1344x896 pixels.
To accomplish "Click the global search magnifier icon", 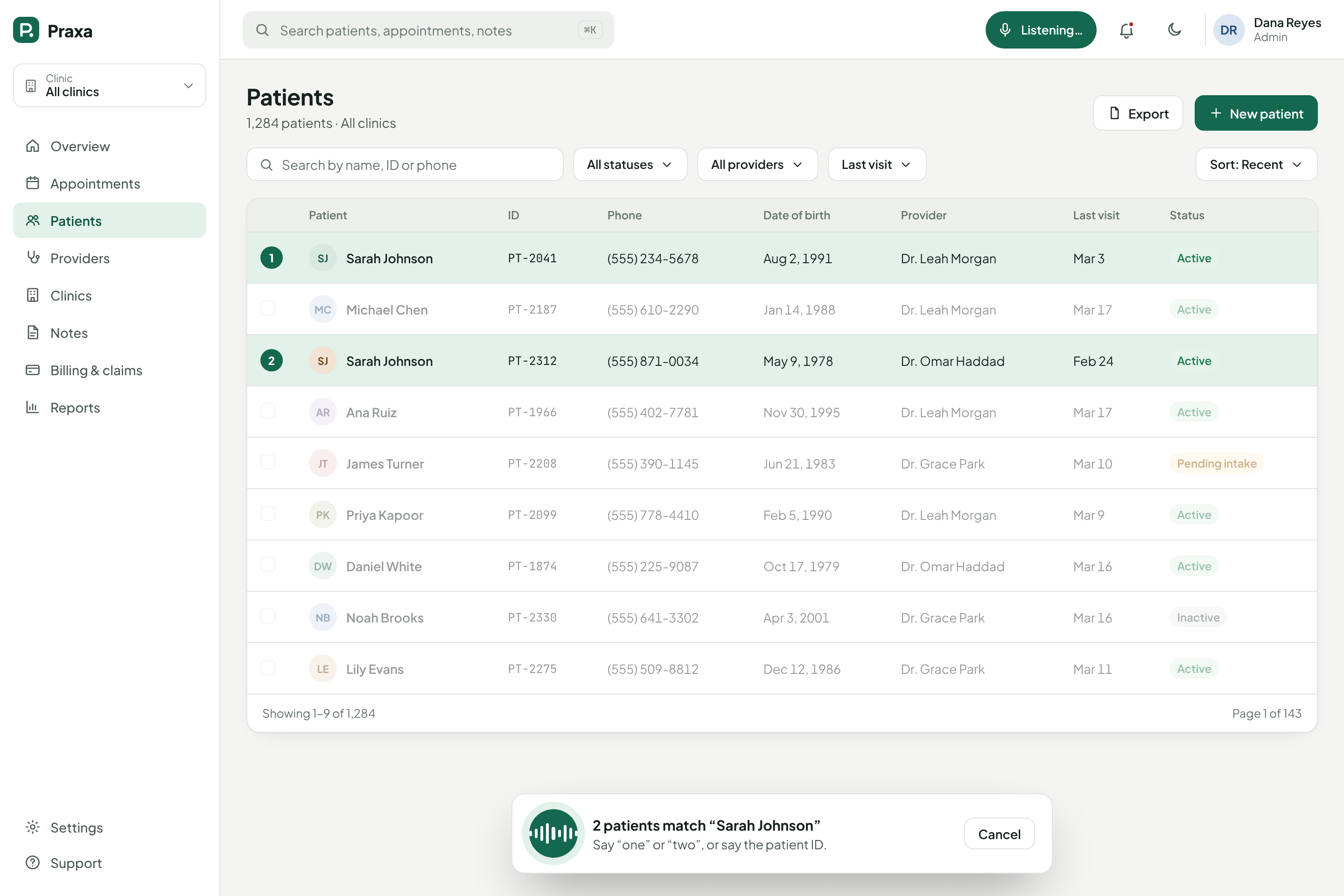I will (262, 30).
